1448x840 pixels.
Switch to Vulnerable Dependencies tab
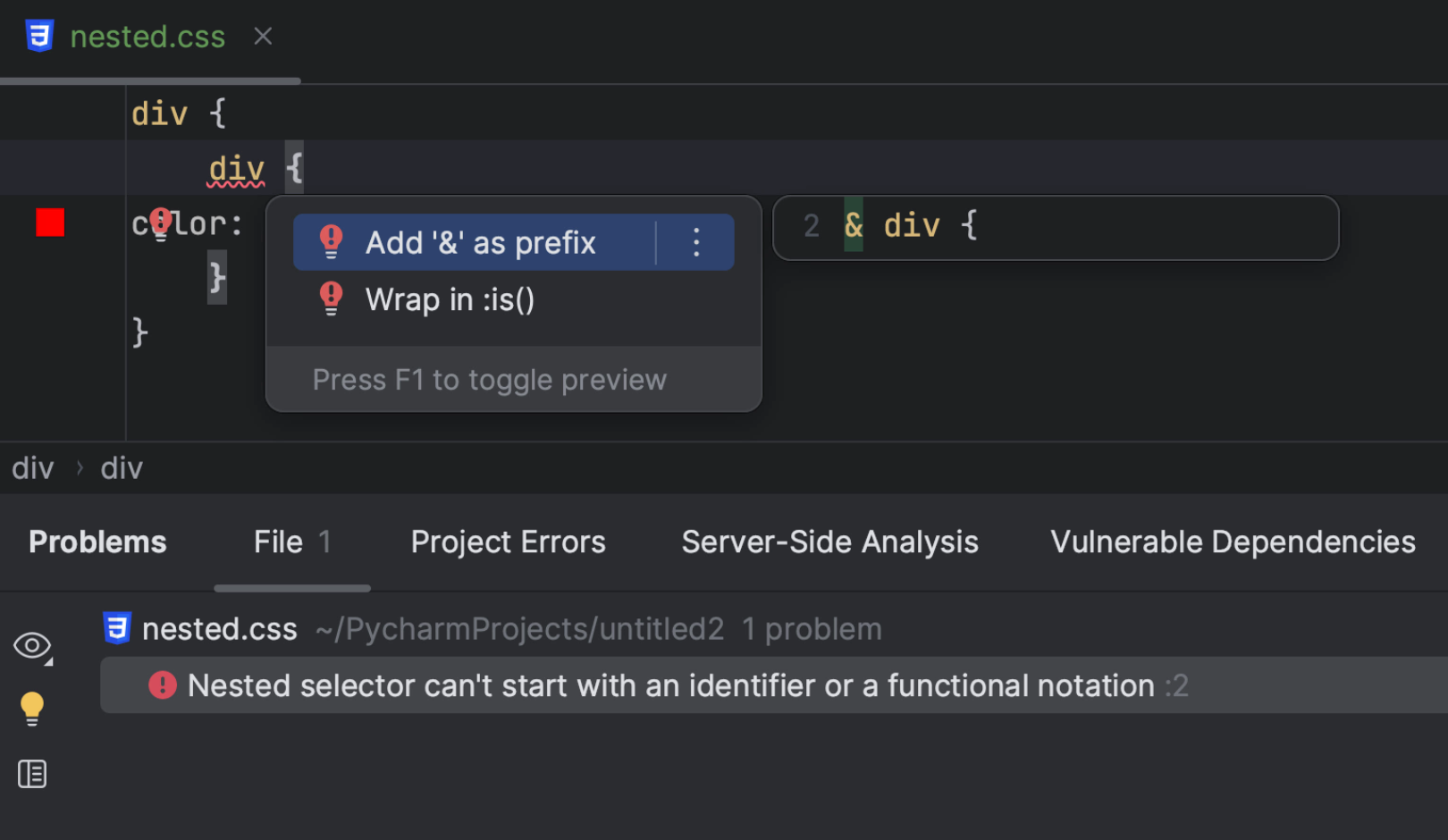[1233, 542]
